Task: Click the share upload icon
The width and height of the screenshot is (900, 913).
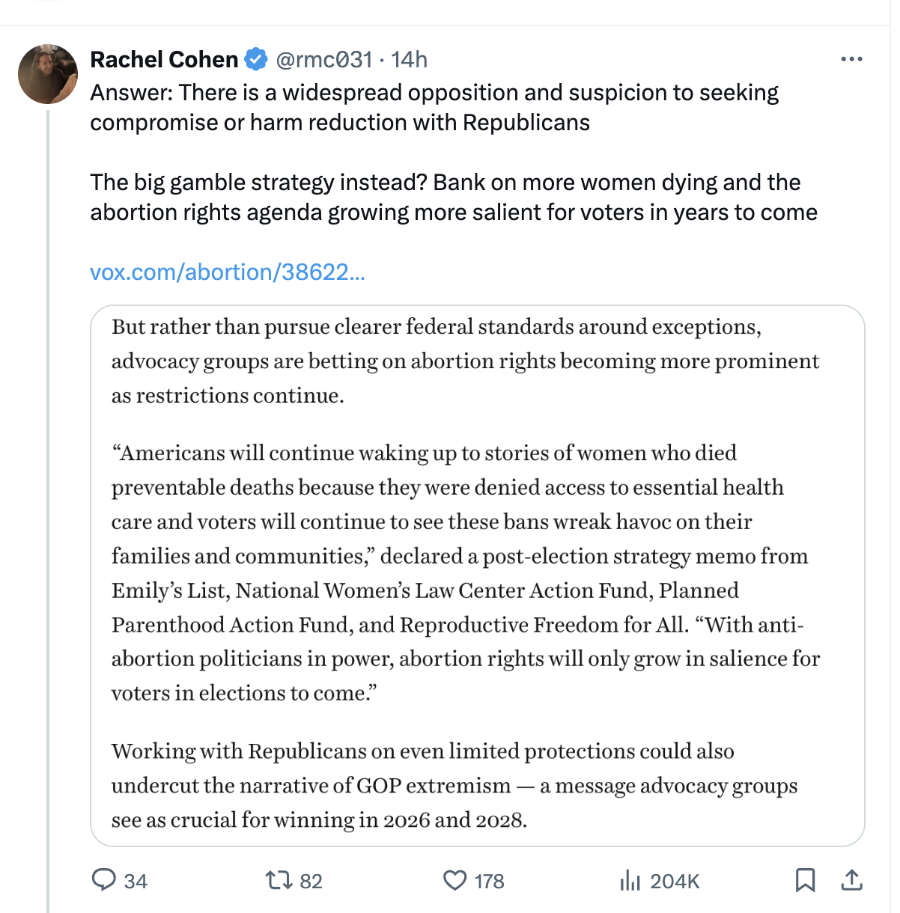Action: [x=852, y=881]
